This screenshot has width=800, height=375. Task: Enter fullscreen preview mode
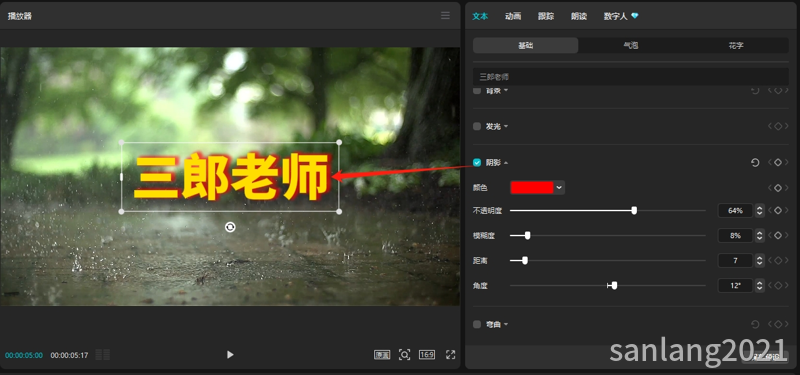(451, 355)
